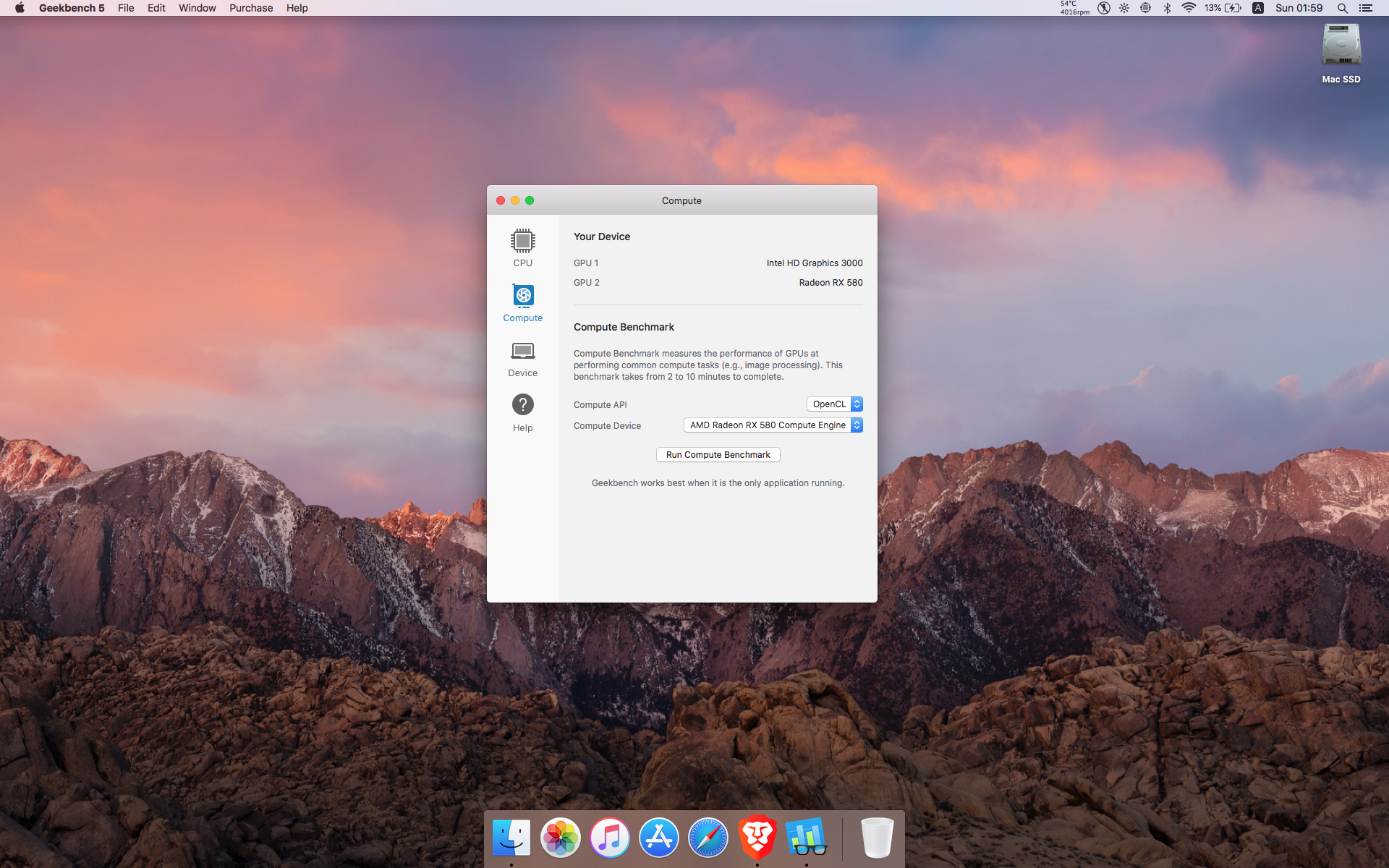Image resolution: width=1389 pixels, height=868 pixels.
Task: Open the Purchase menu
Action: (x=251, y=8)
